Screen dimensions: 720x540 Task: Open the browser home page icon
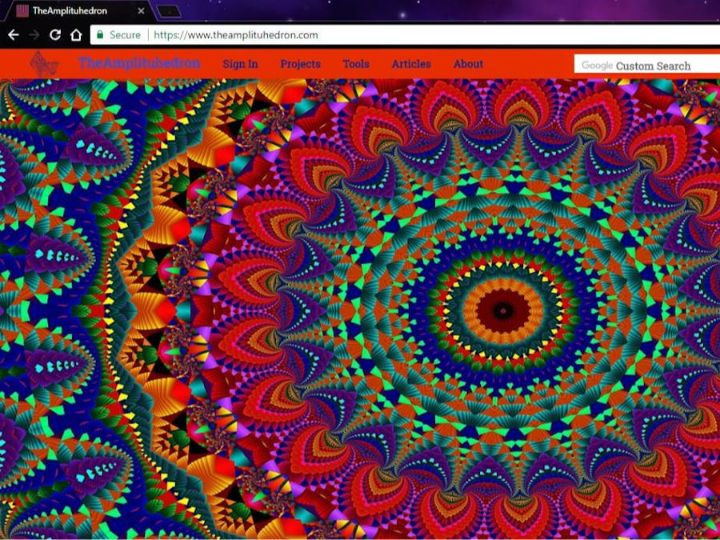76,35
